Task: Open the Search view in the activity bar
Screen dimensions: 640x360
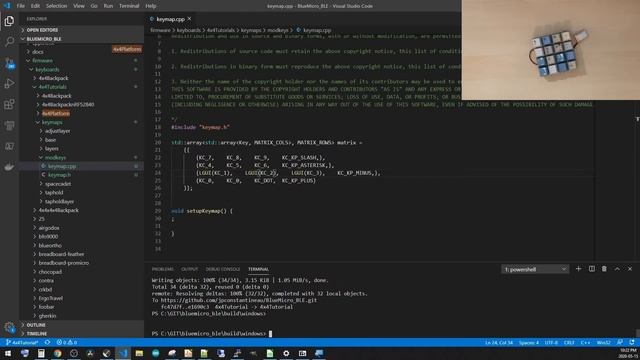Action: click(9, 42)
